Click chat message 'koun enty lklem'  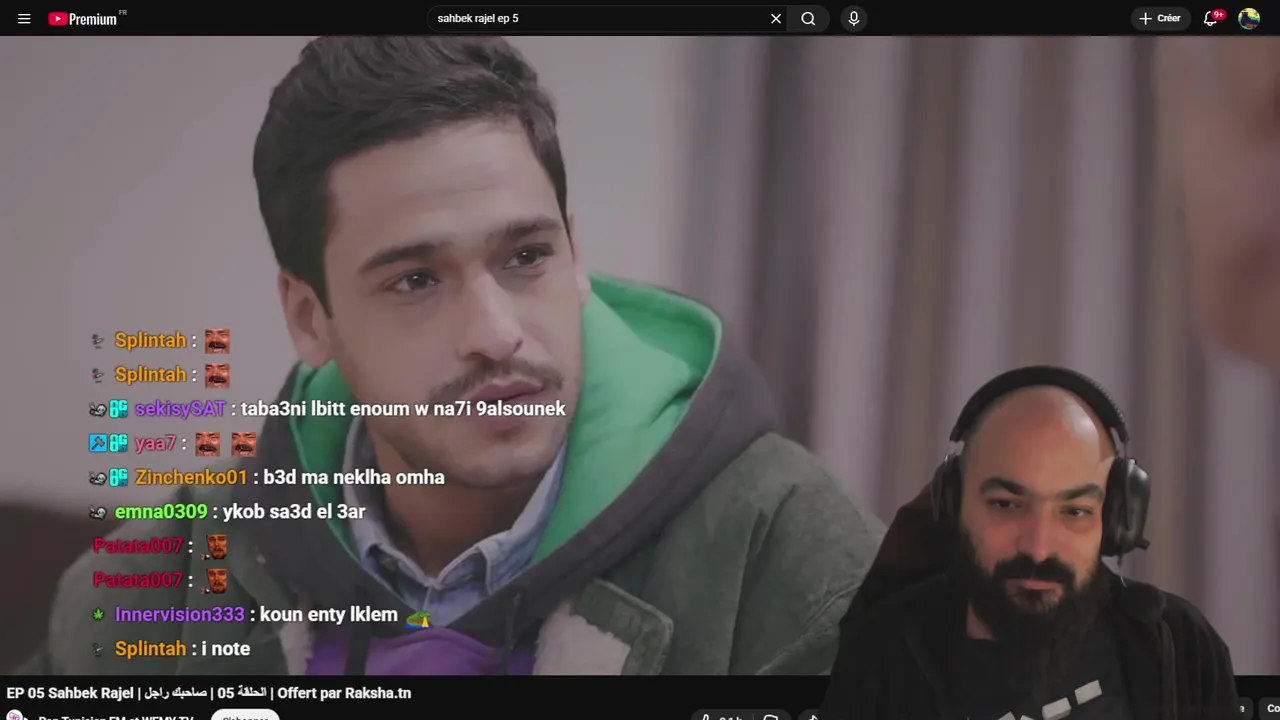(x=329, y=614)
